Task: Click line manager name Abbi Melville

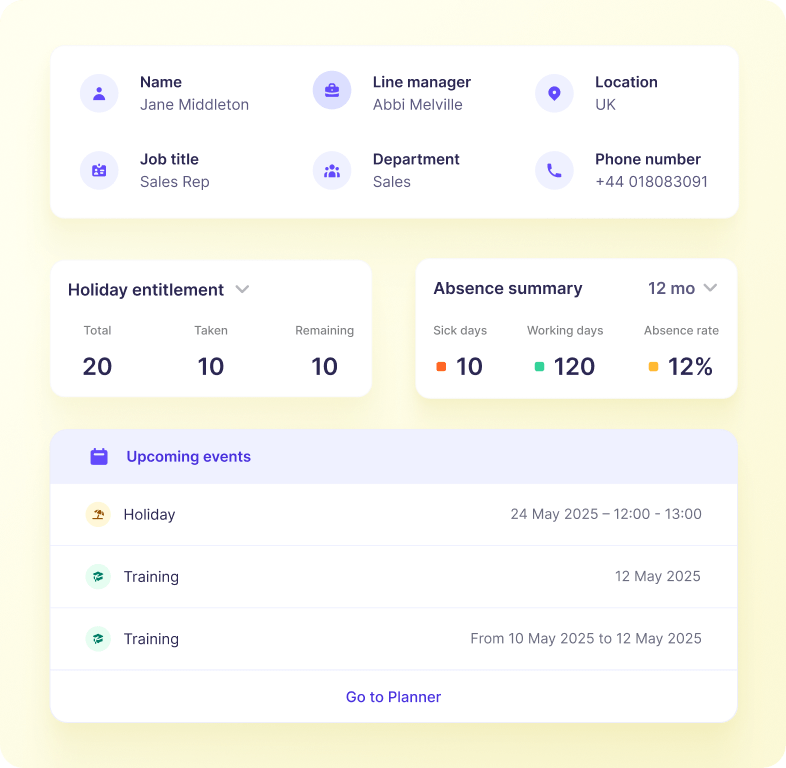Action: tap(417, 105)
